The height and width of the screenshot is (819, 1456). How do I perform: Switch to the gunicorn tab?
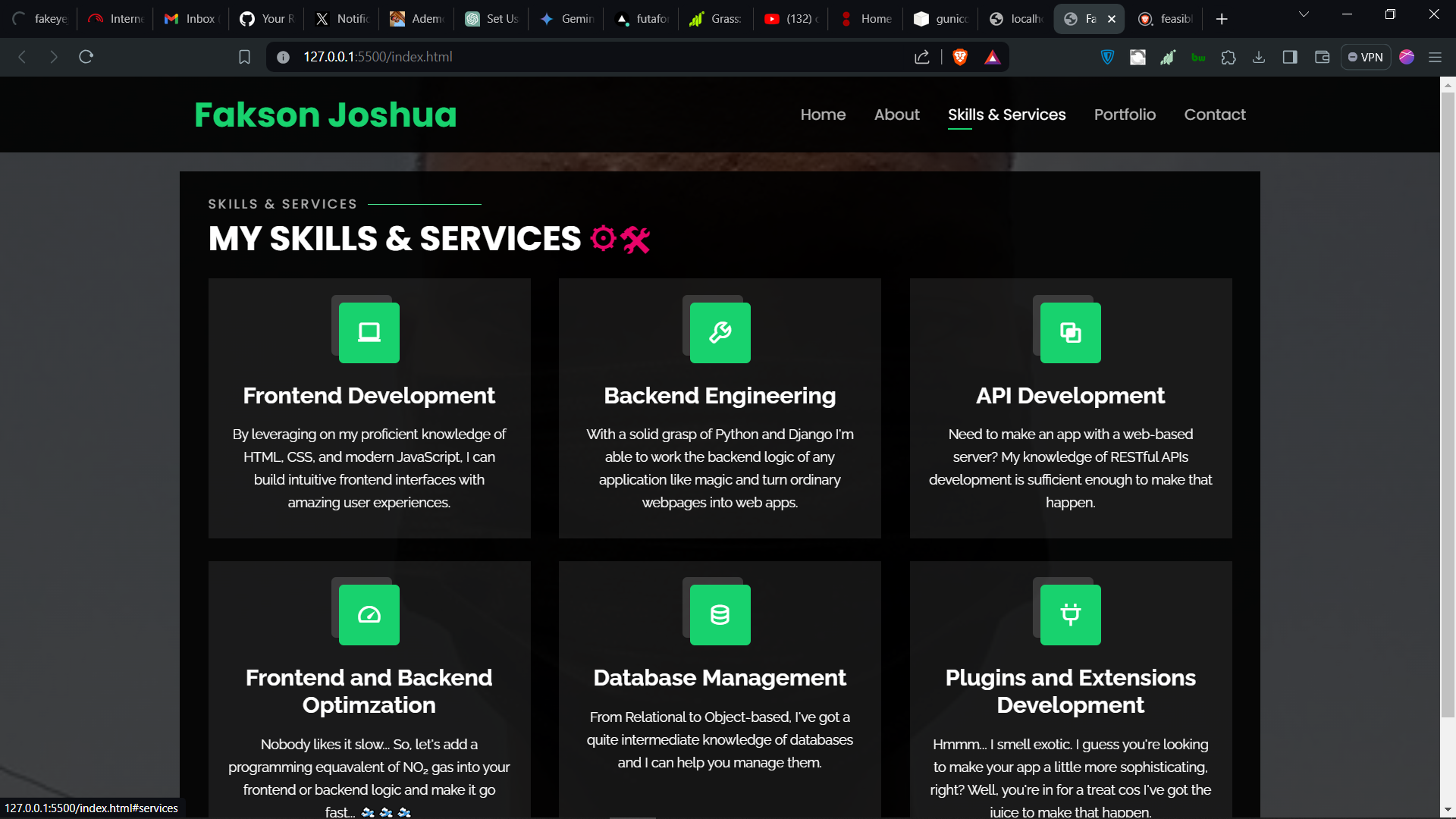pyautogui.click(x=941, y=19)
